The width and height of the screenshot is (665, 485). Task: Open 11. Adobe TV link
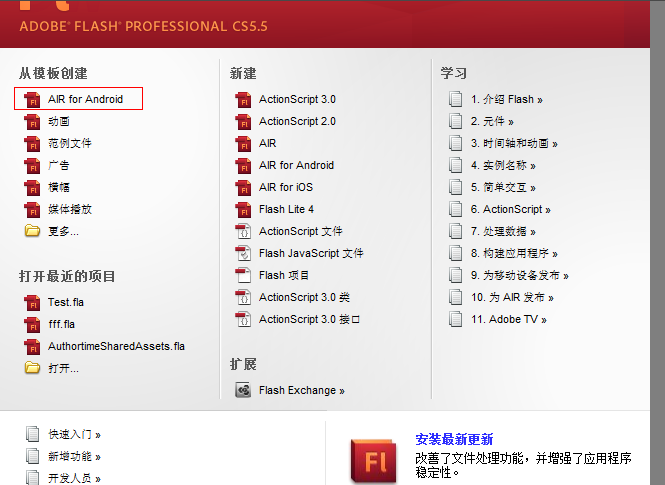tap(509, 320)
